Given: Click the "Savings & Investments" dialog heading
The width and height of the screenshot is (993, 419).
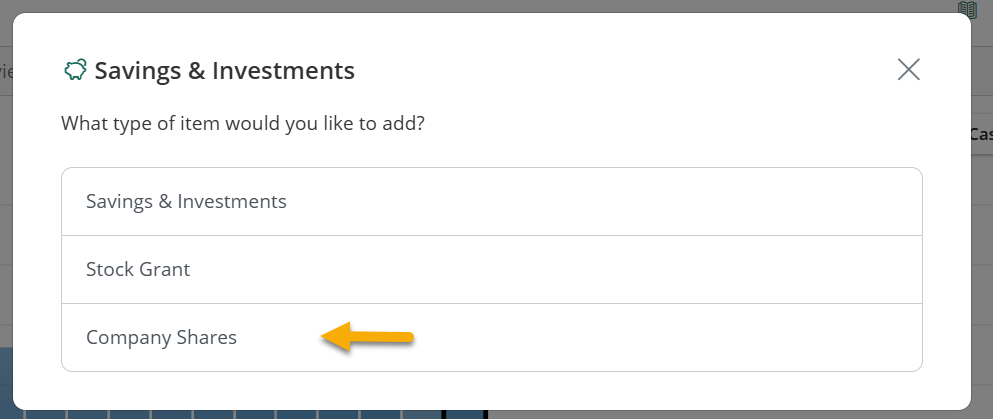Looking at the screenshot, I should (x=225, y=70).
